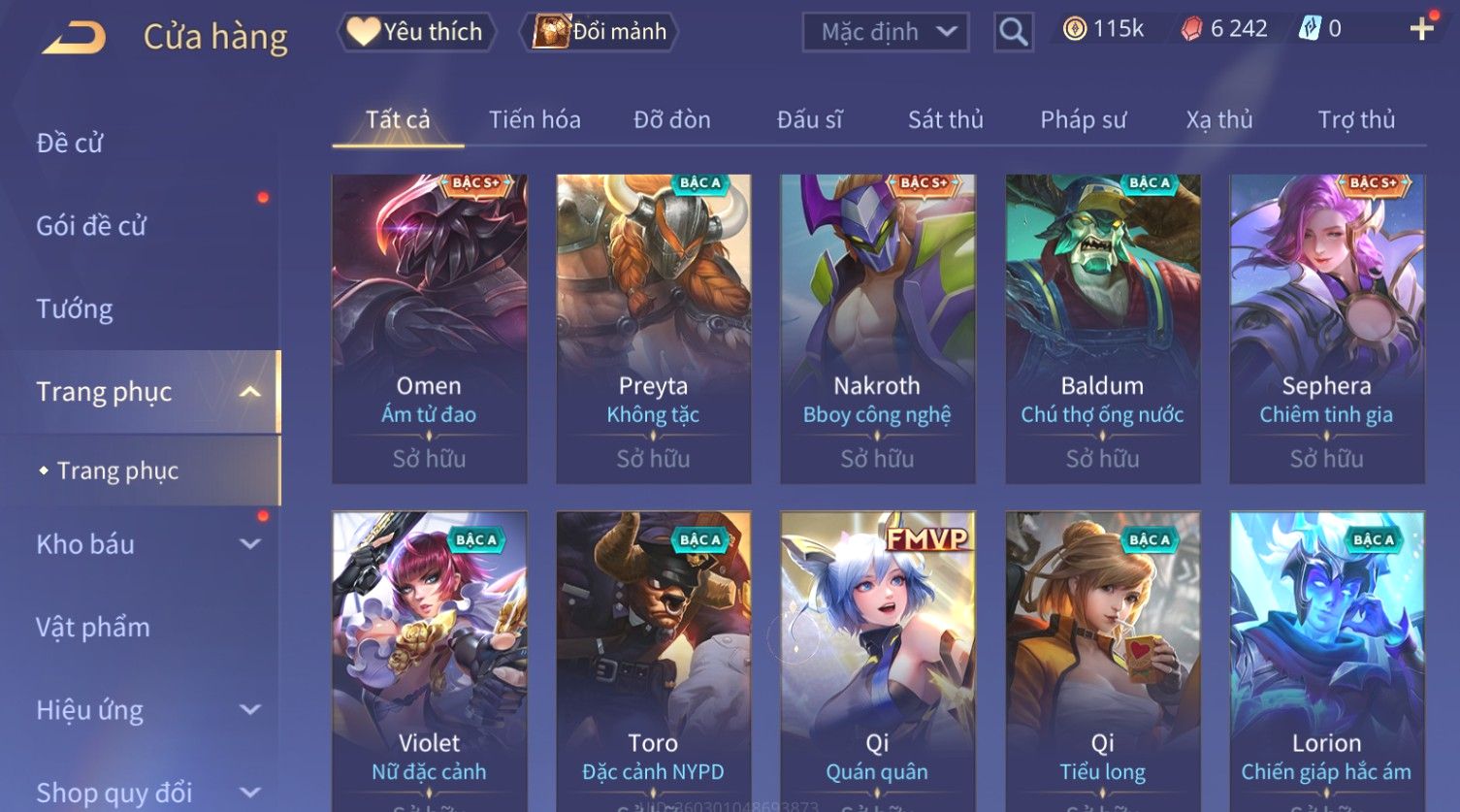Expand the Hiệu ứng sidebar section
Screen dimensions: 1460x812
tap(250, 710)
